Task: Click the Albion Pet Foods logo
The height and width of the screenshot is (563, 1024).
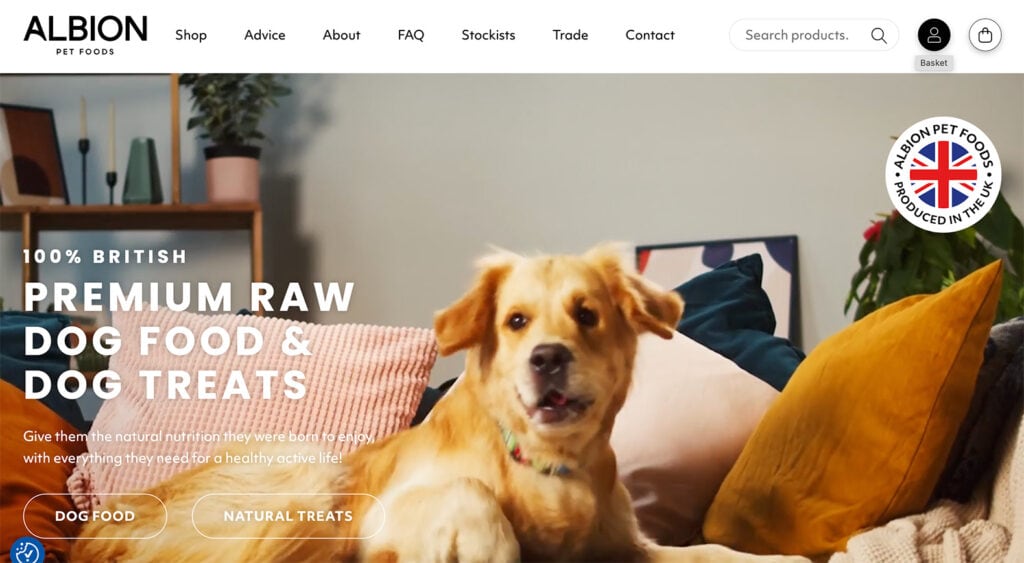Action: pos(86,35)
